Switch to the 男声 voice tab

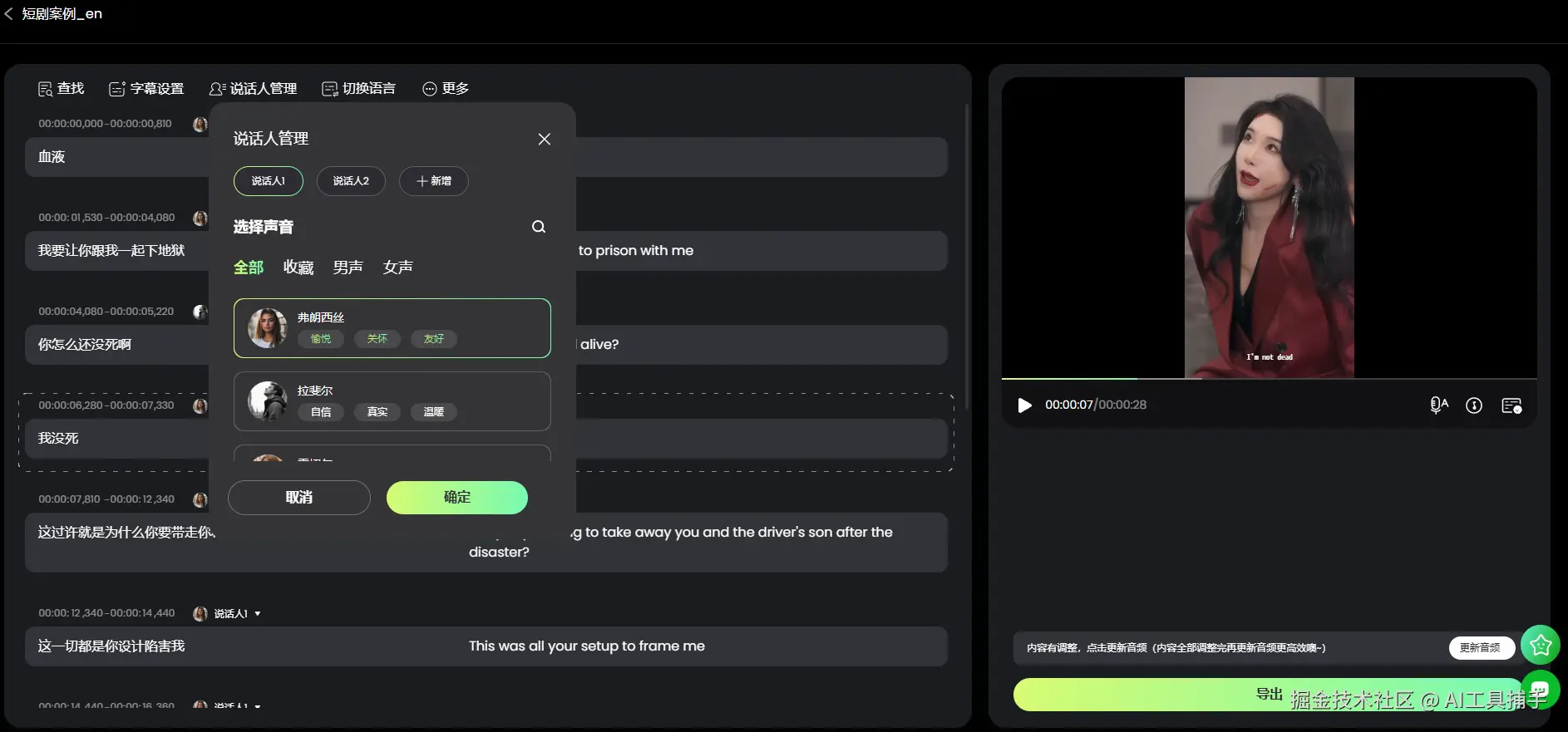[x=348, y=268]
